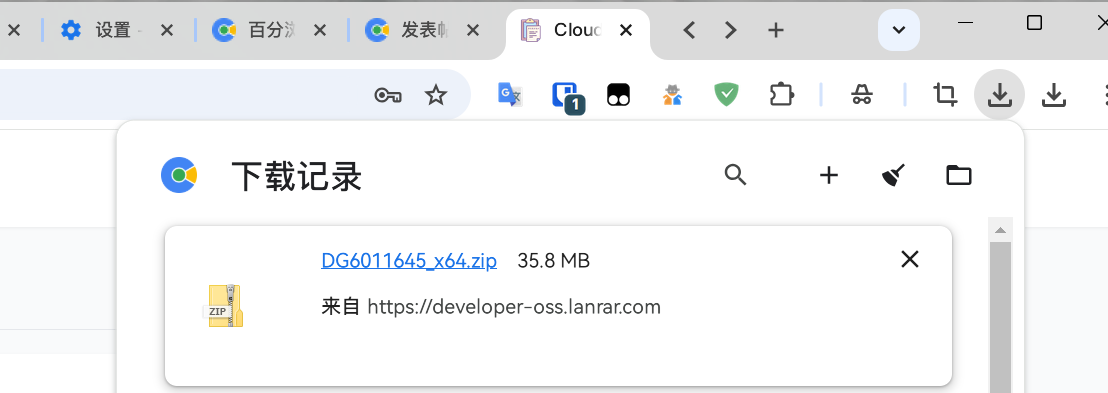Remove DG6011645_x64.zip entry from list
1108x393 pixels.
(909, 259)
